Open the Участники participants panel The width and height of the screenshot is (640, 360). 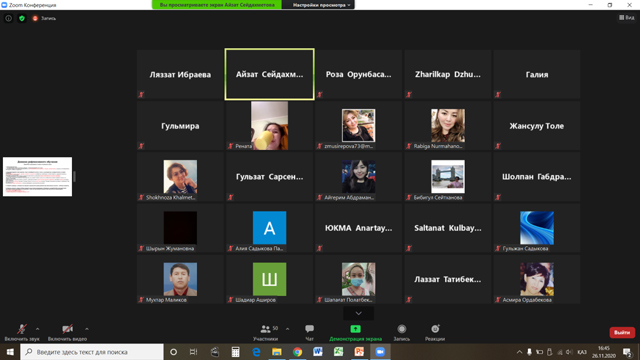pos(266,332)
